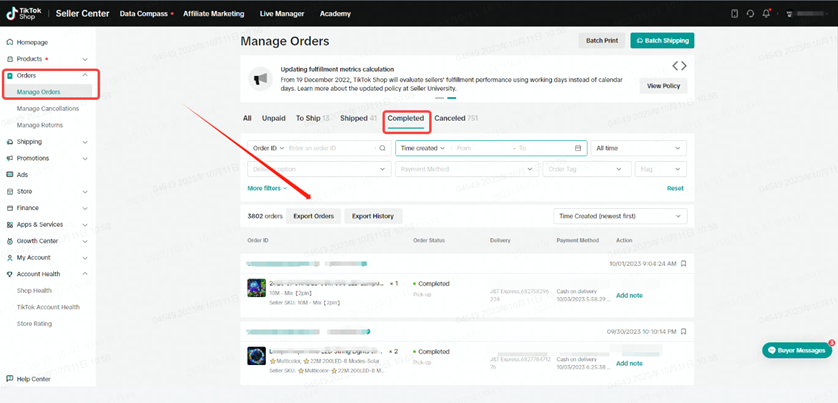Click the View Policy button
838x403 pixels.
click(x=663, y=86)
